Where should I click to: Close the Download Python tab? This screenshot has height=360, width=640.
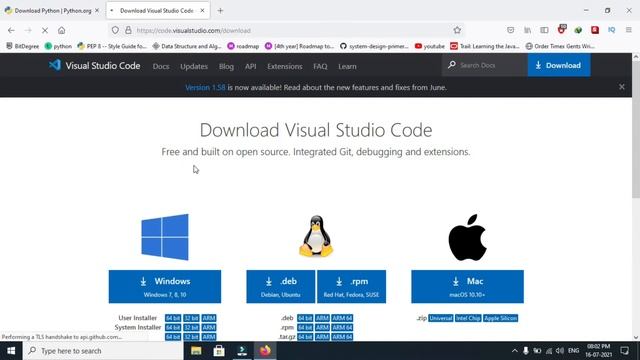(x=97, y=11)
